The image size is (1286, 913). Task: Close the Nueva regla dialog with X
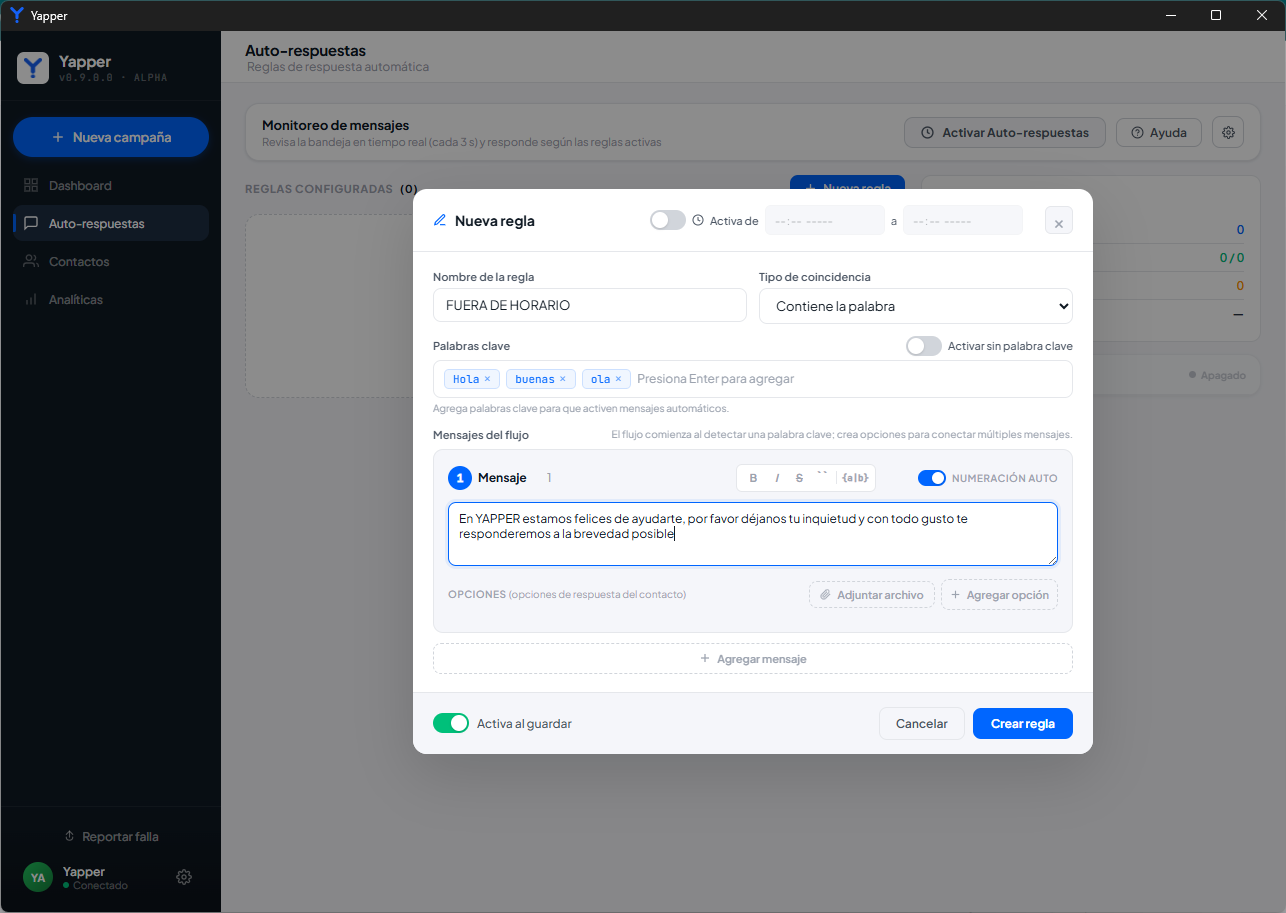pyautogui.click(x=1059, y=221)
